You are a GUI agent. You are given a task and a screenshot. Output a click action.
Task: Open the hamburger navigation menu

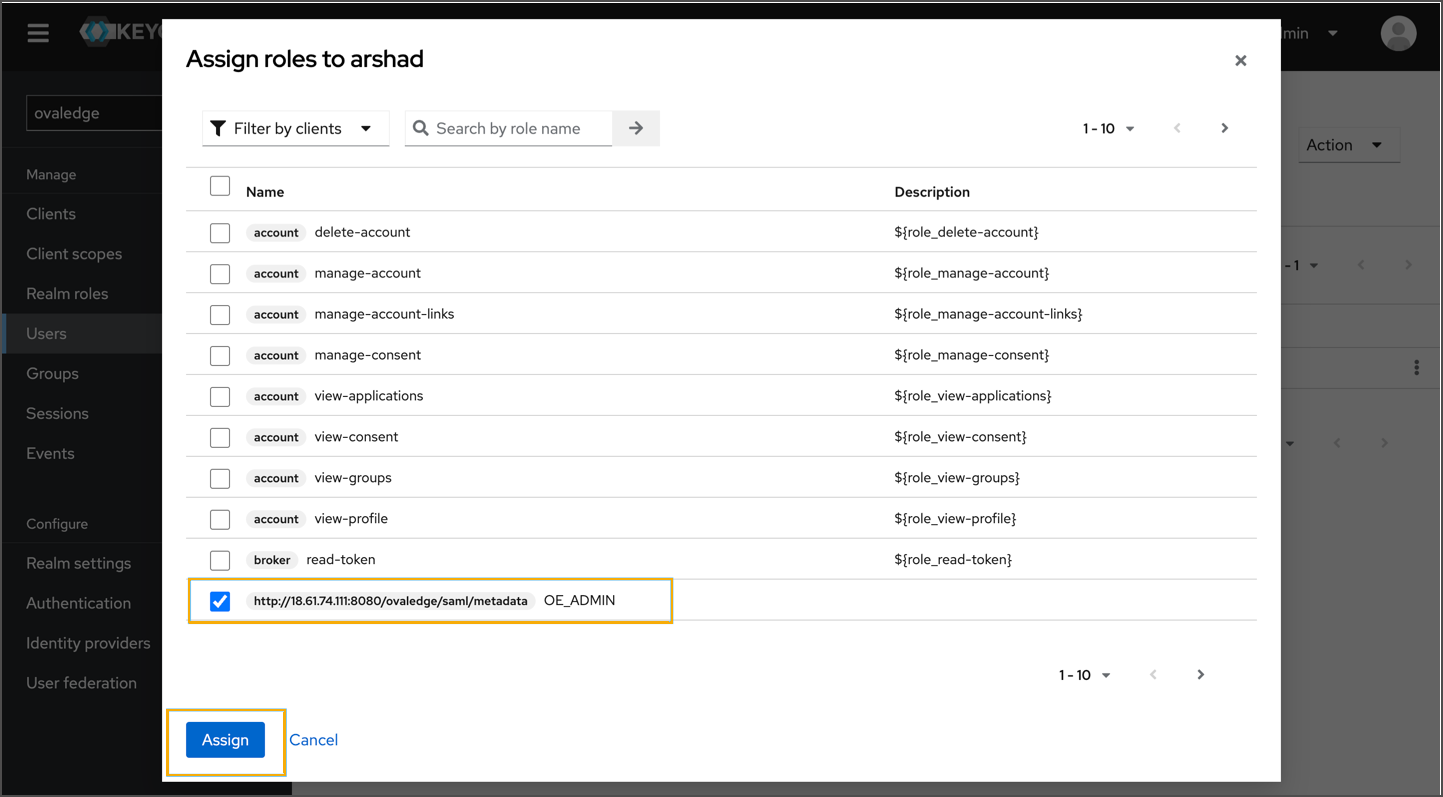tap(38, 34)
